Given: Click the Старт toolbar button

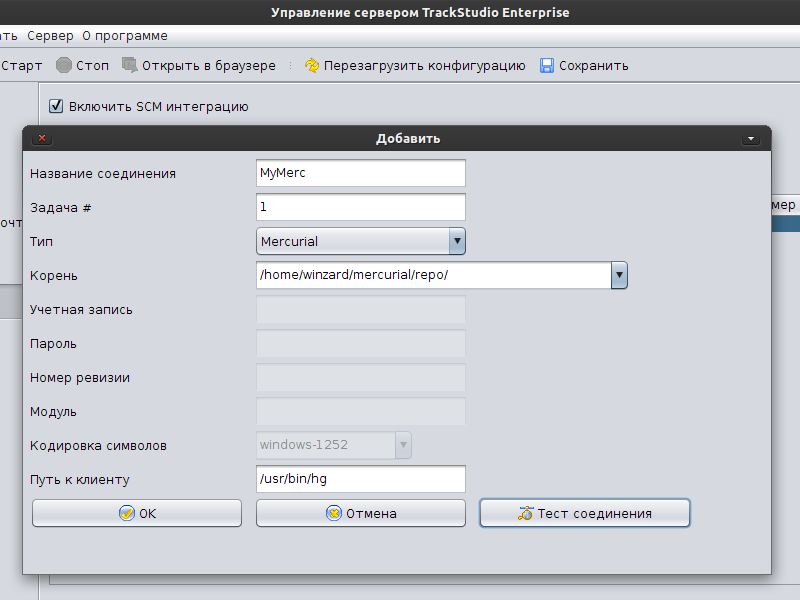Looking at the screenshot, I should [20, 66].
